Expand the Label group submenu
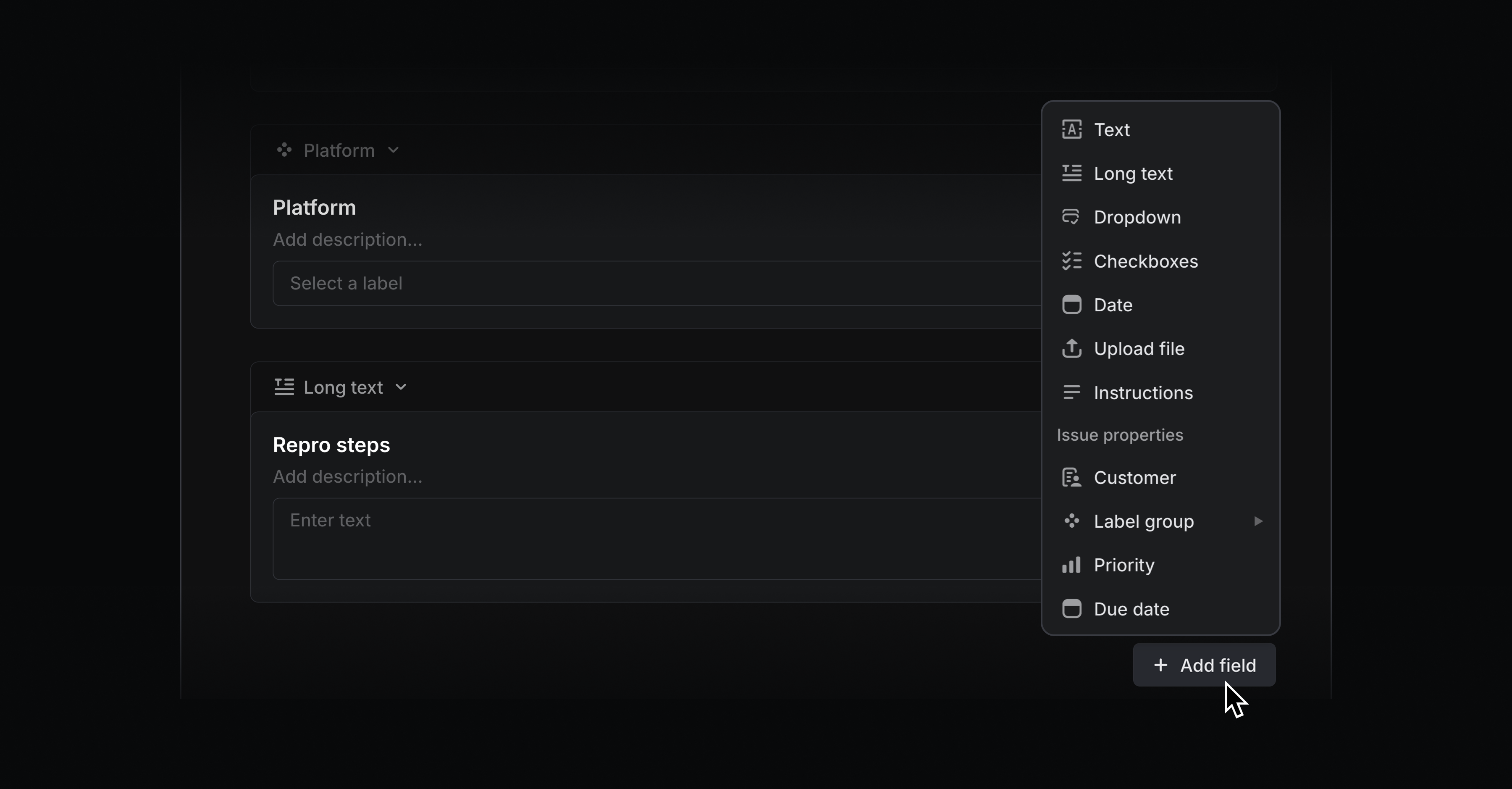The image size is (1512, 789). click(x=1258, y=521)
